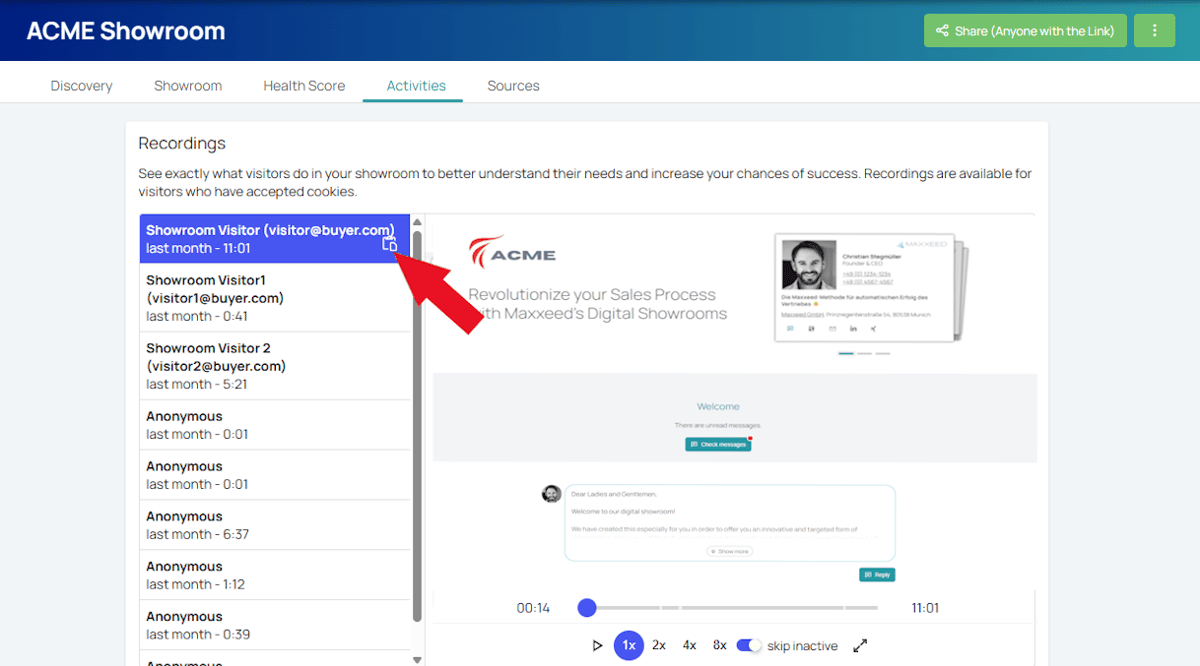Open the three-dot more options menu
This screenshot has height=666, width=1200.
click(x=1155, y=31)
